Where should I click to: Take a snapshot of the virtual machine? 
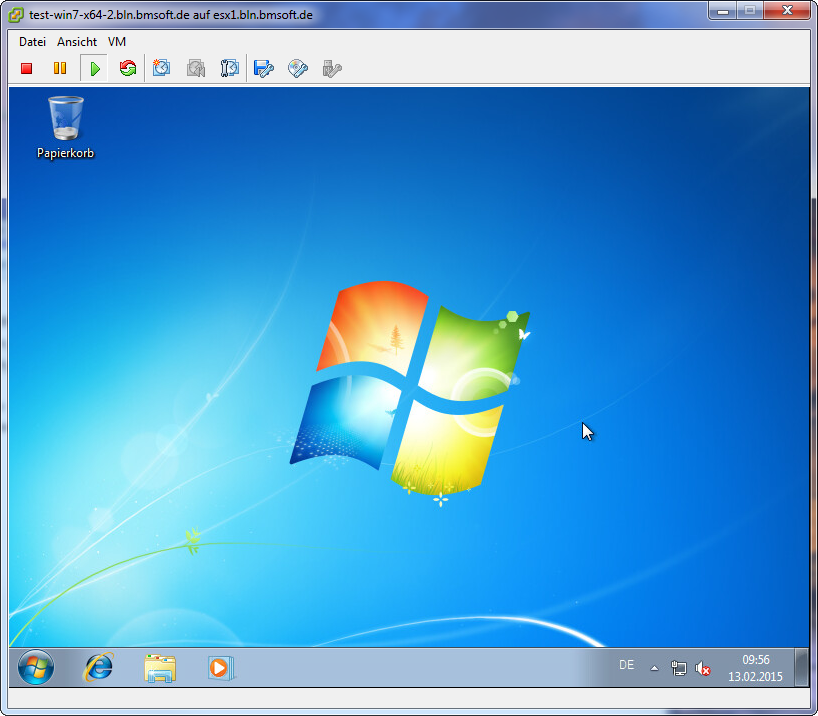161,68
